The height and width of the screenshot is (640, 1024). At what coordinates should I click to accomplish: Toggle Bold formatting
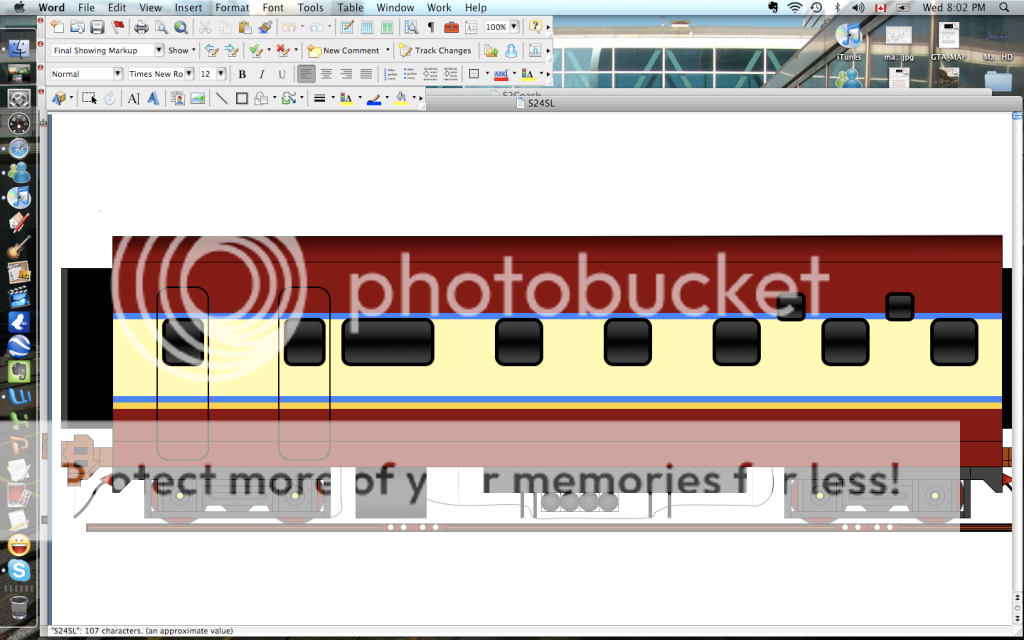tap(242, 74)
